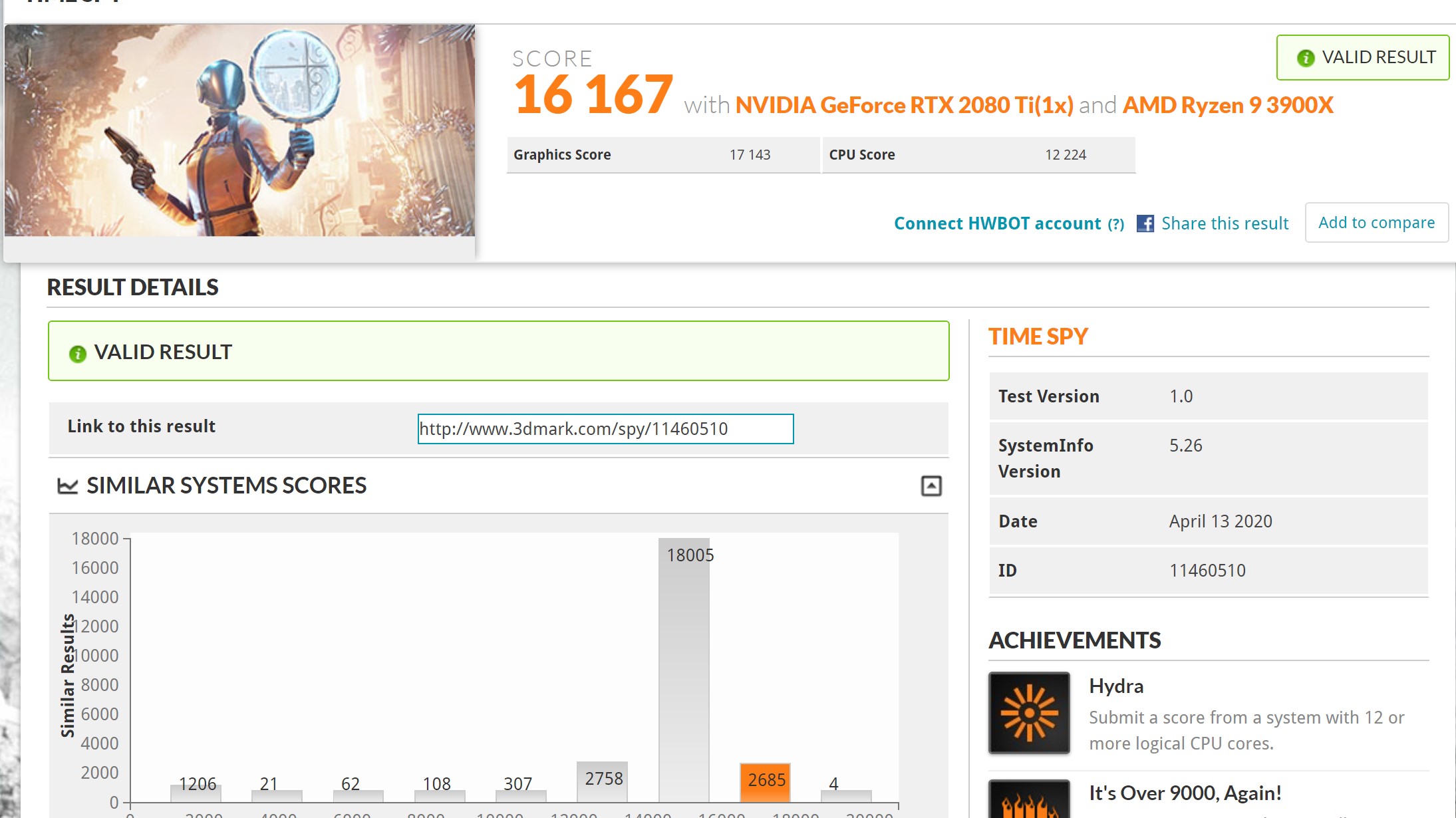The image size is (1456, 818).
Task: Click the ID value 11460510
Action: 1207,571
